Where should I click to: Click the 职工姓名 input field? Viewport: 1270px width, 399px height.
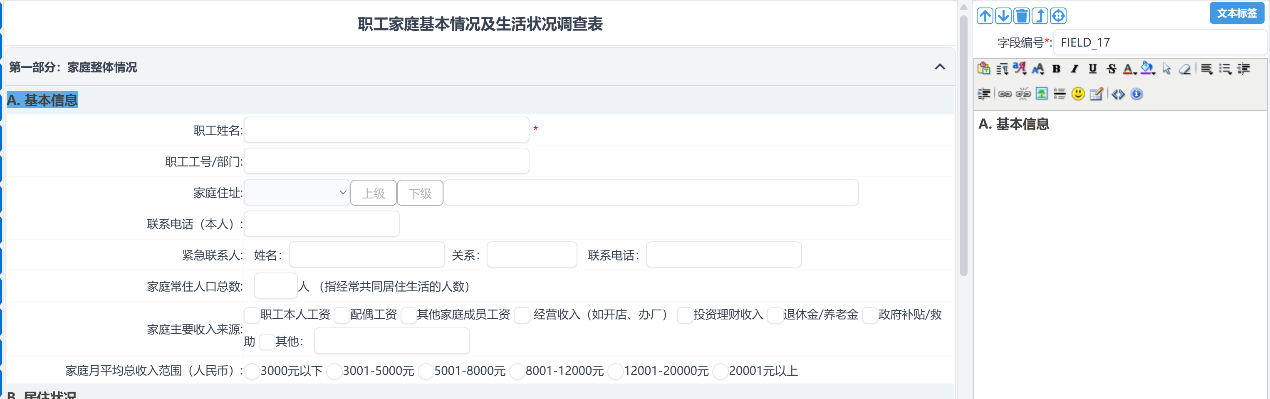[387, 130]
